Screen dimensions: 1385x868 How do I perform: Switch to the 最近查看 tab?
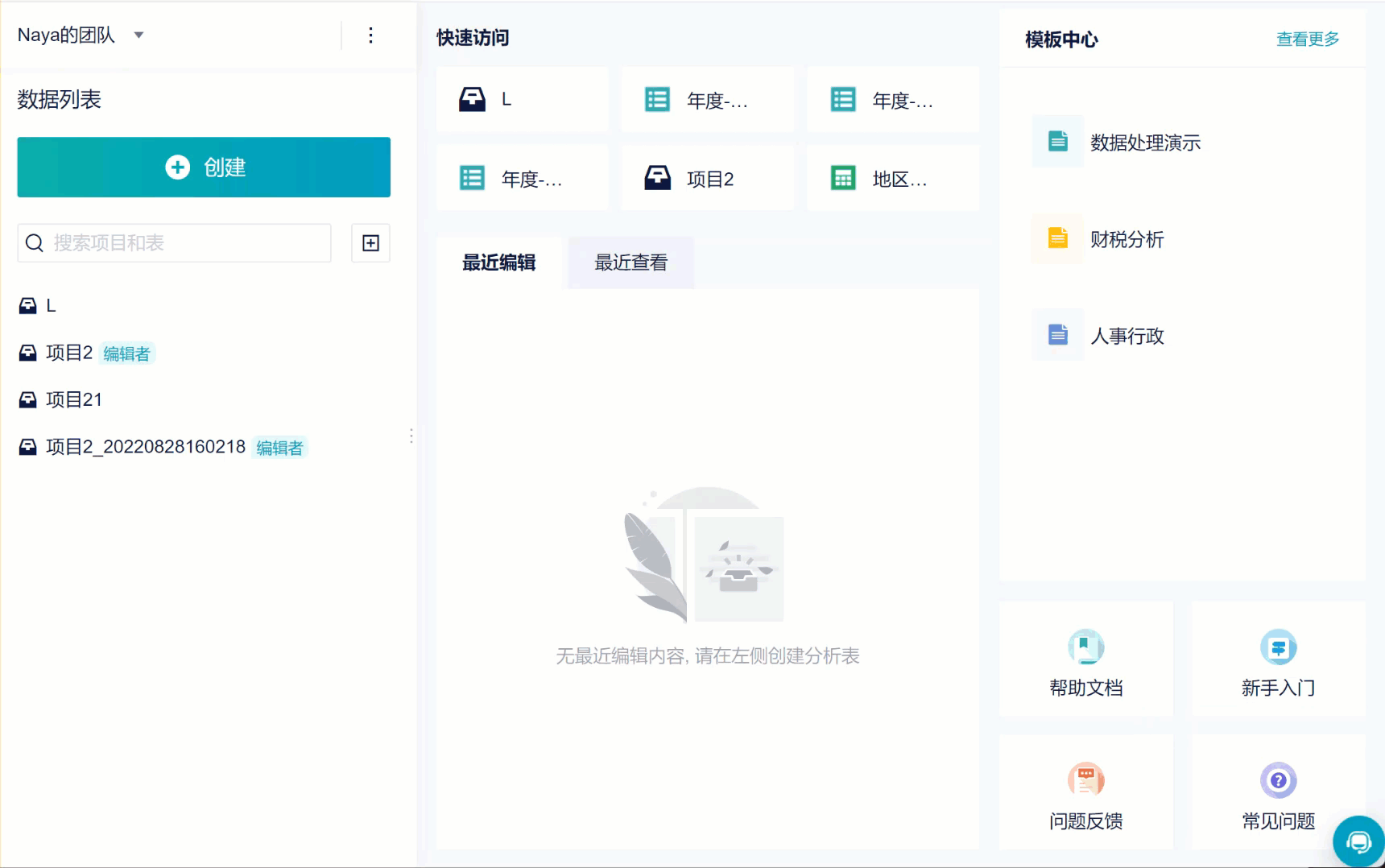tap(631, 262)
